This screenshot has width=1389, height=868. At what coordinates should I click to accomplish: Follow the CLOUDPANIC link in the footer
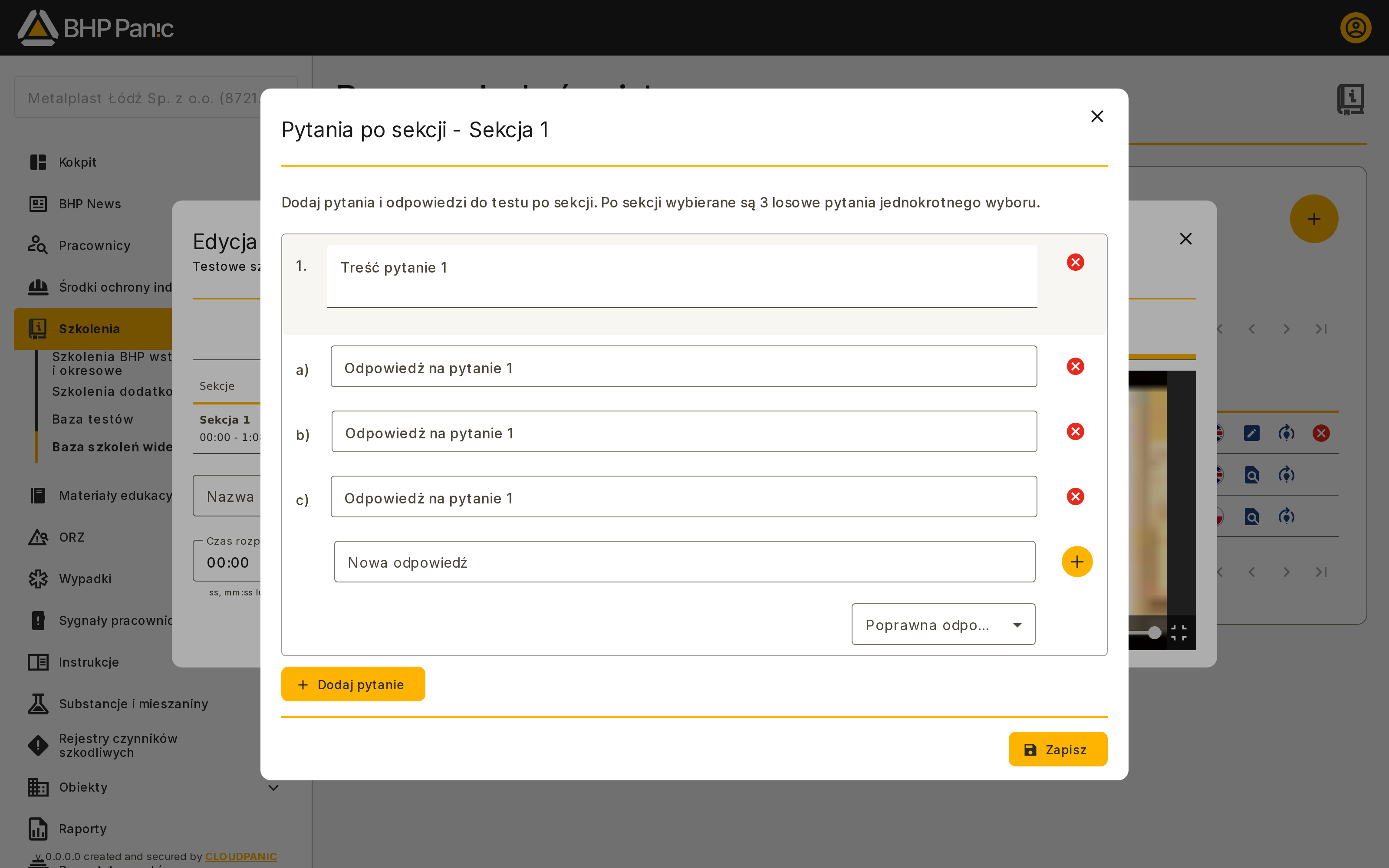point(241,857)
